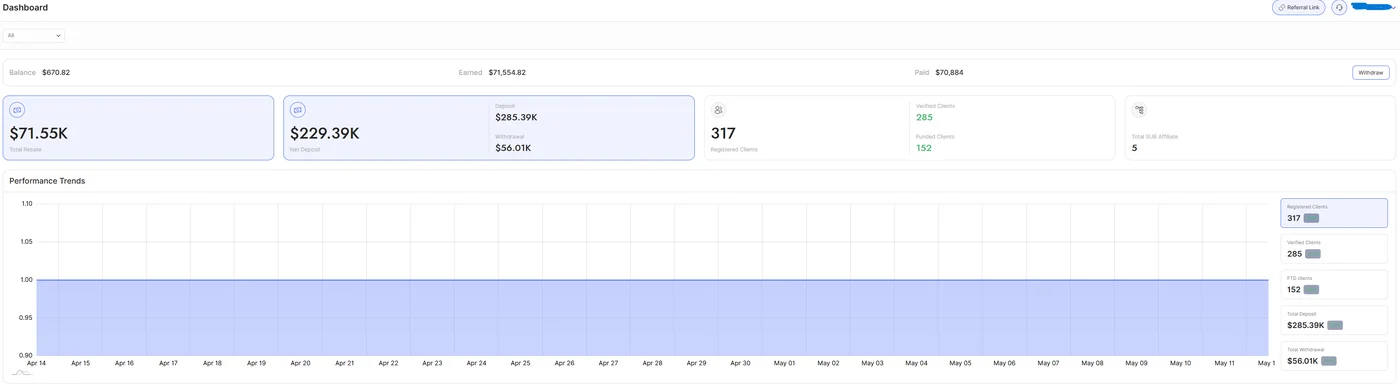The width and height of the screenshot is (1400, 387).
Task: Click the green 285 verified clients value
Action: tap(924, 117)
